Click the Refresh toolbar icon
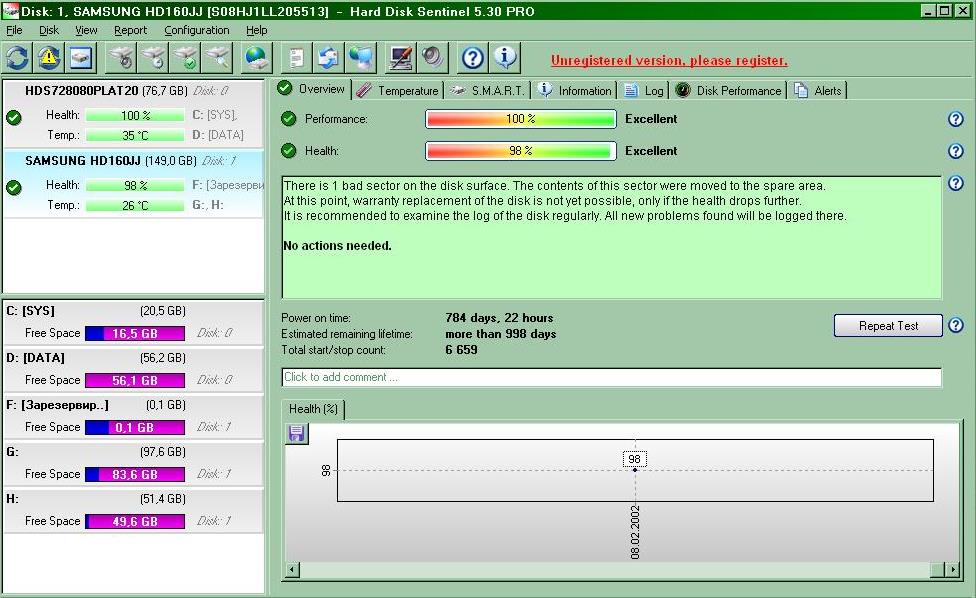976x598 pixels. tap(17, 58)
